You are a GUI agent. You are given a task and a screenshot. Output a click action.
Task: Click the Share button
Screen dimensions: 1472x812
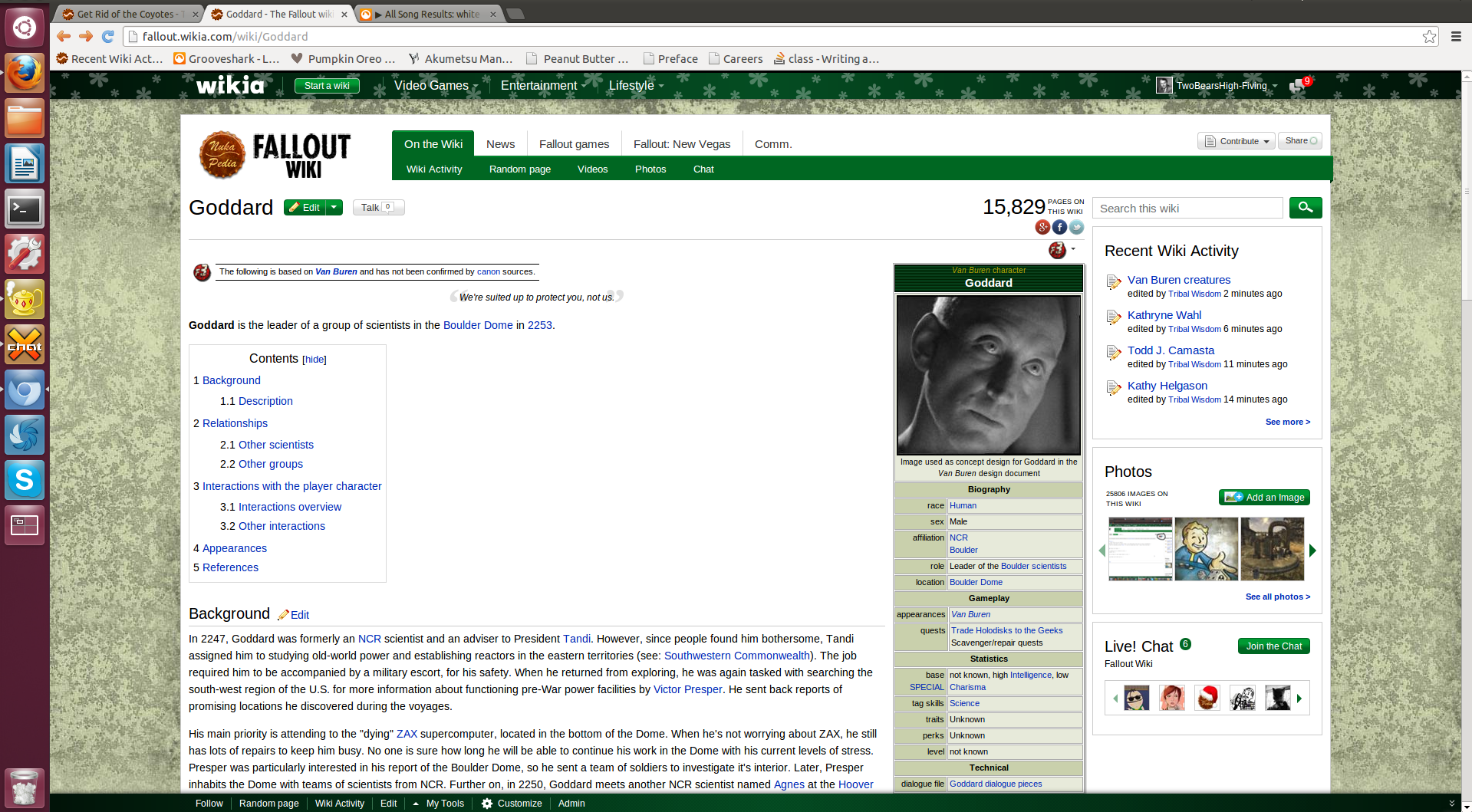[1299, 140]
